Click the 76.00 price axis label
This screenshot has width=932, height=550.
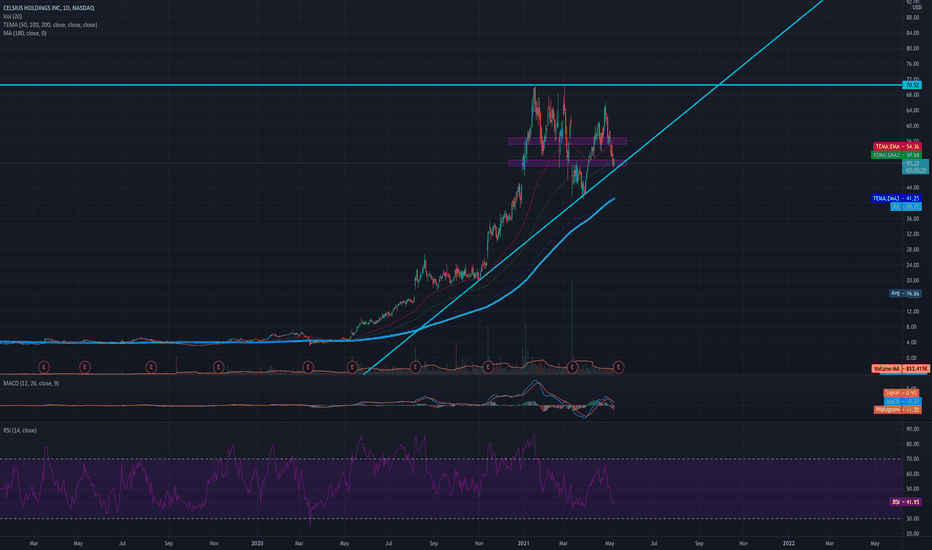point(912,64)
